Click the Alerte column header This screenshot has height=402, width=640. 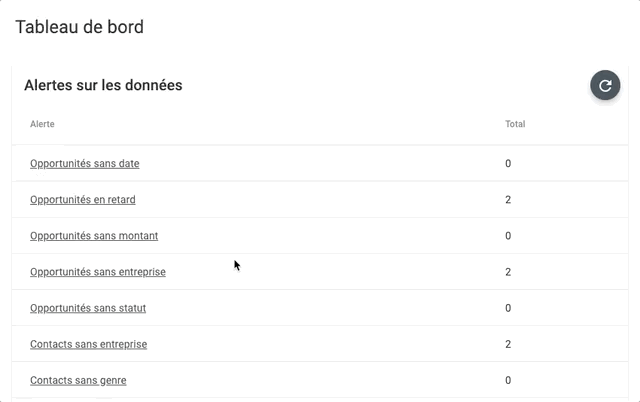click(42, 124)
